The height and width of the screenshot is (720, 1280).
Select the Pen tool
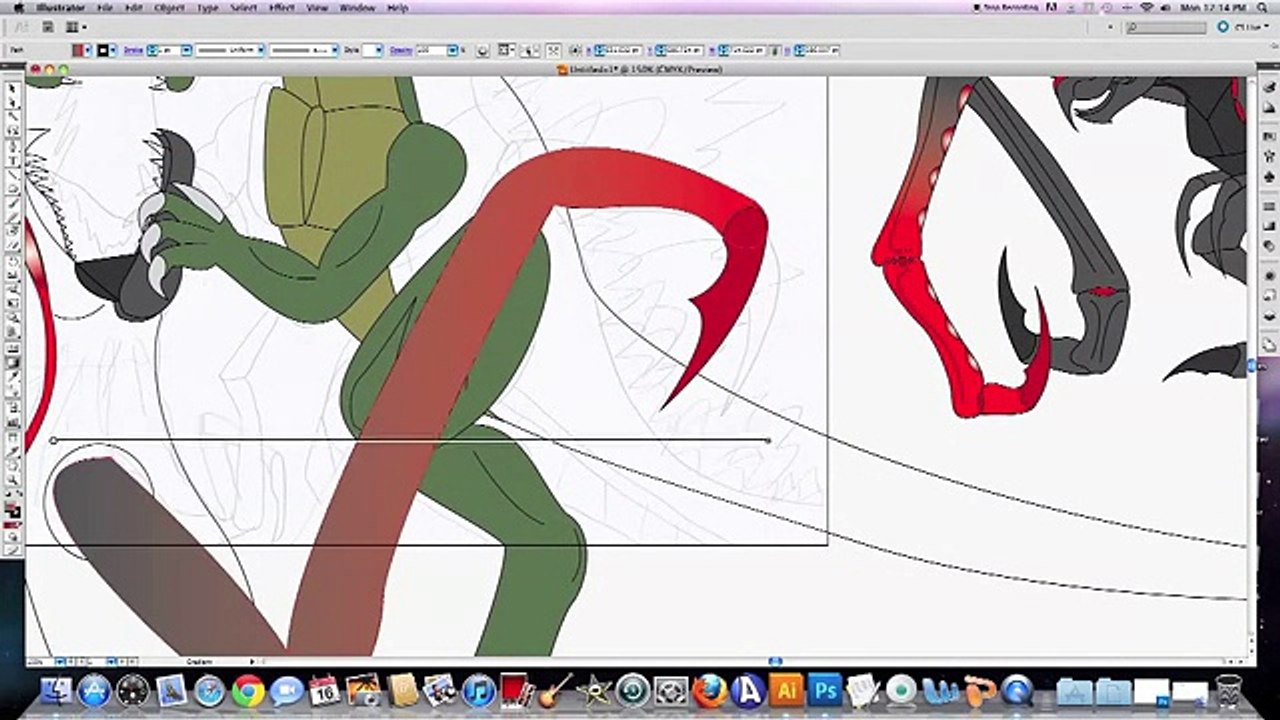(x=13, y=146)
